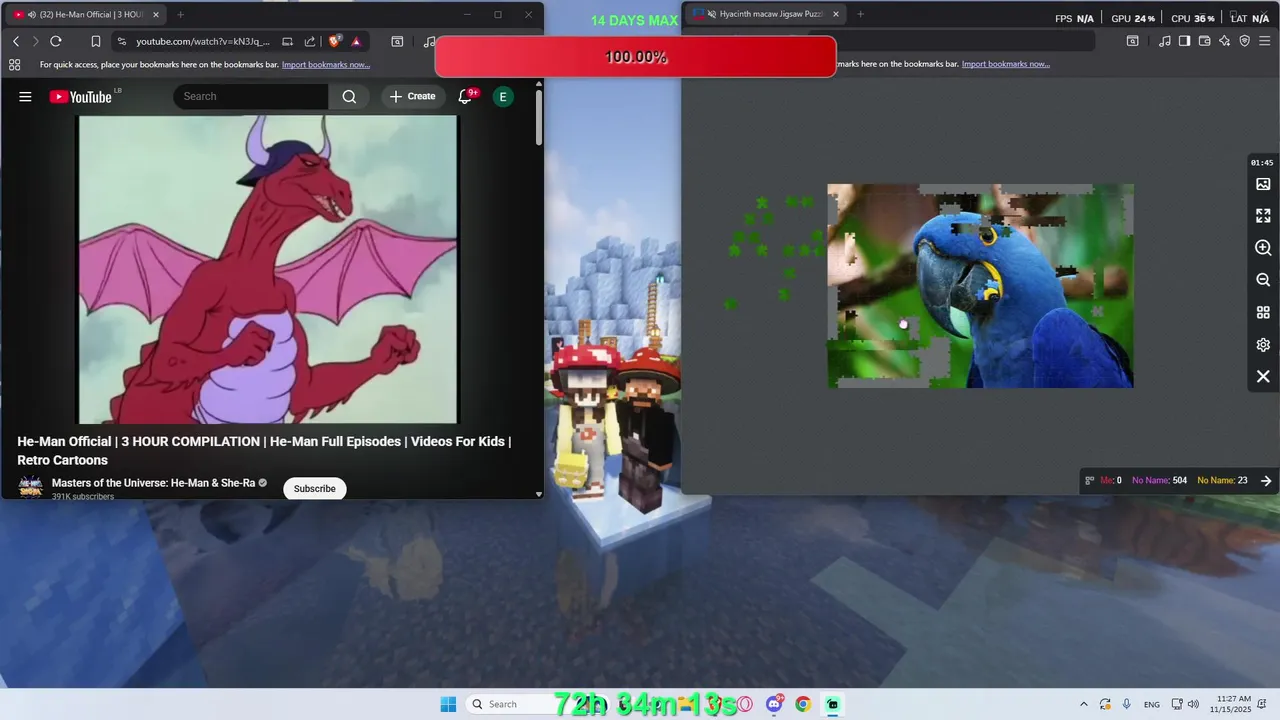Image resolution: width=1280 pixels, height=720 pixels.
Task: Open Chrome from the taskbar
Action: (x=803, y=704)
